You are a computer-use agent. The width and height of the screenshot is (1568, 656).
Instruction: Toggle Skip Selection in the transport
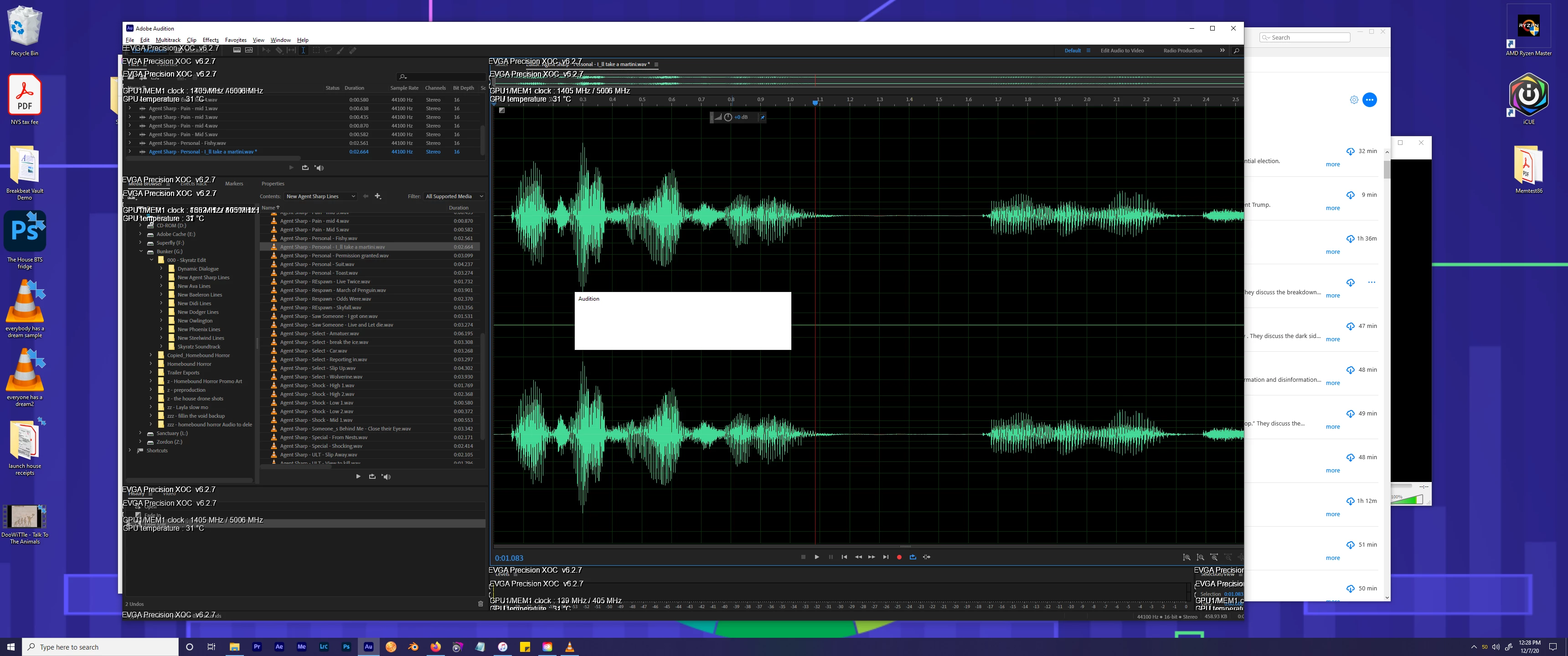926,557
